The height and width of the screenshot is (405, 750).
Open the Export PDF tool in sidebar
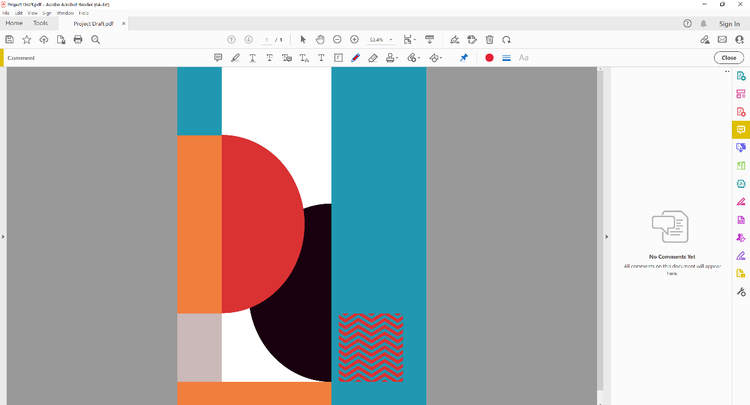(x=741, y=76)
